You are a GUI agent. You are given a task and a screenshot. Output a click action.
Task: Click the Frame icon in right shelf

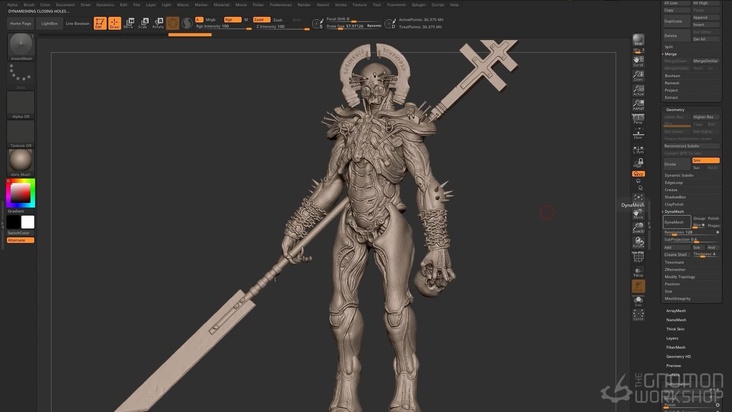pyautogui.click(x=638, y=198)
